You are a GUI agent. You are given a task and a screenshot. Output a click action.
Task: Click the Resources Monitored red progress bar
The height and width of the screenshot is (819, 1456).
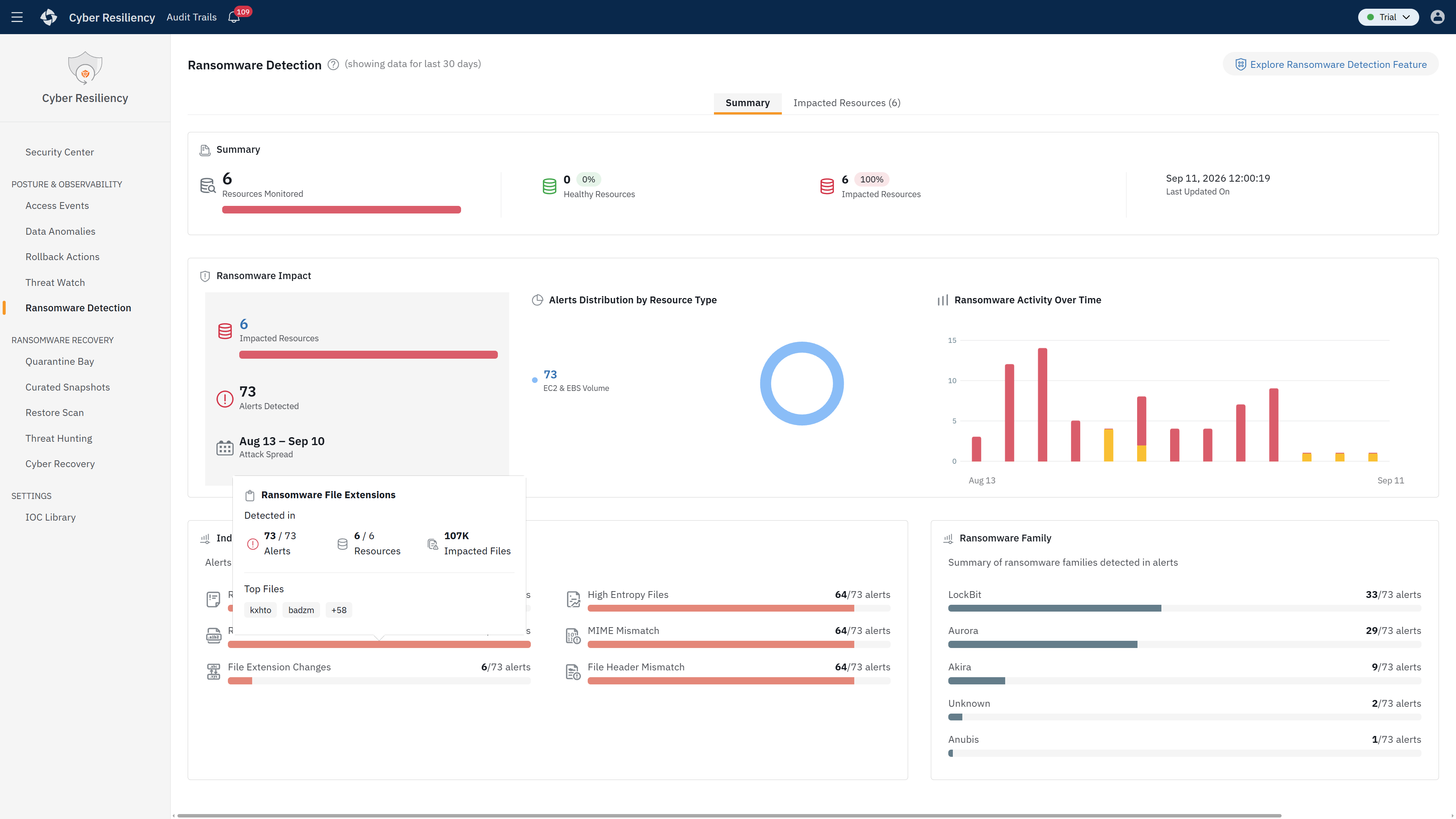pos(341,210)
